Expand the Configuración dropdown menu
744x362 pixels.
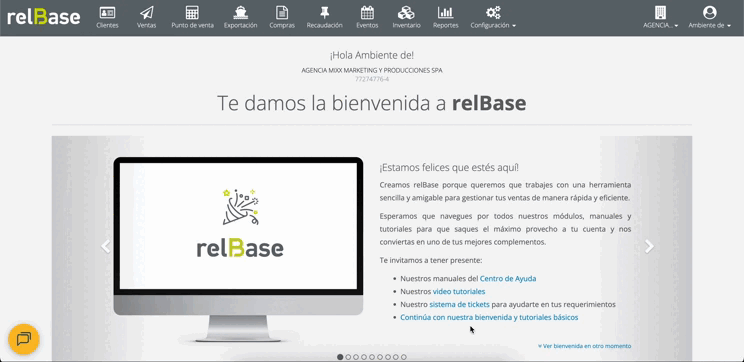[493, 18]
